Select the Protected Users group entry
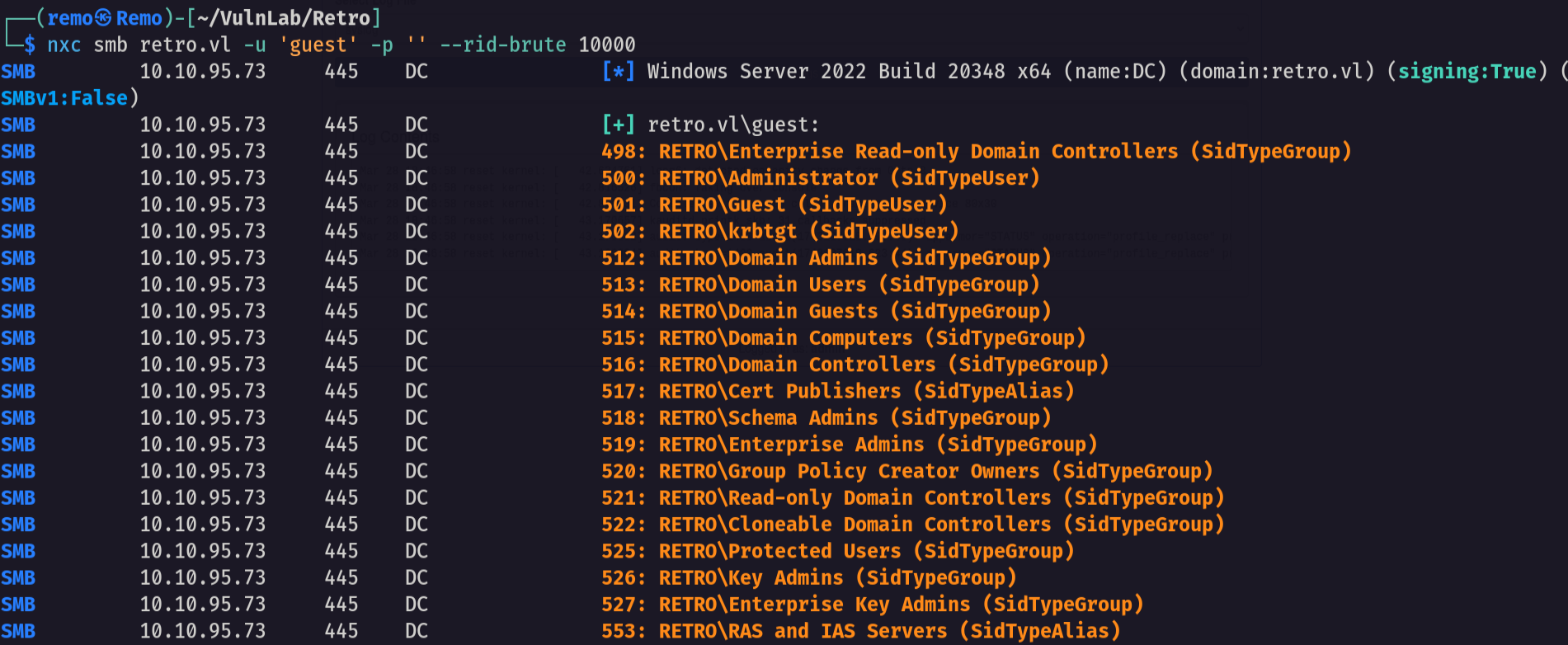Image resolution: width=1568 pixels, height=645 pixels. (838, 551)
